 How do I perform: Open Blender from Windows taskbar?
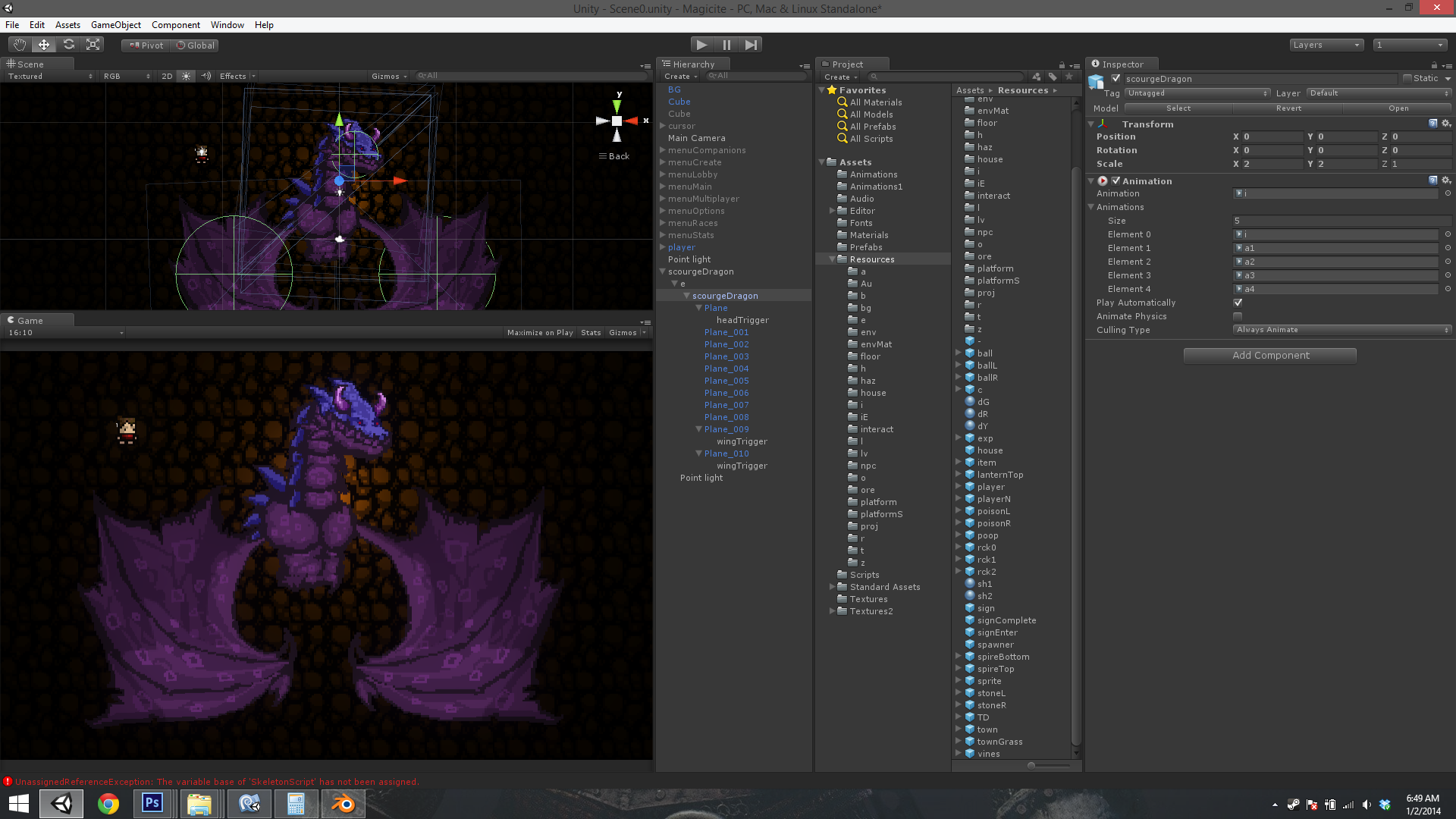344,804
